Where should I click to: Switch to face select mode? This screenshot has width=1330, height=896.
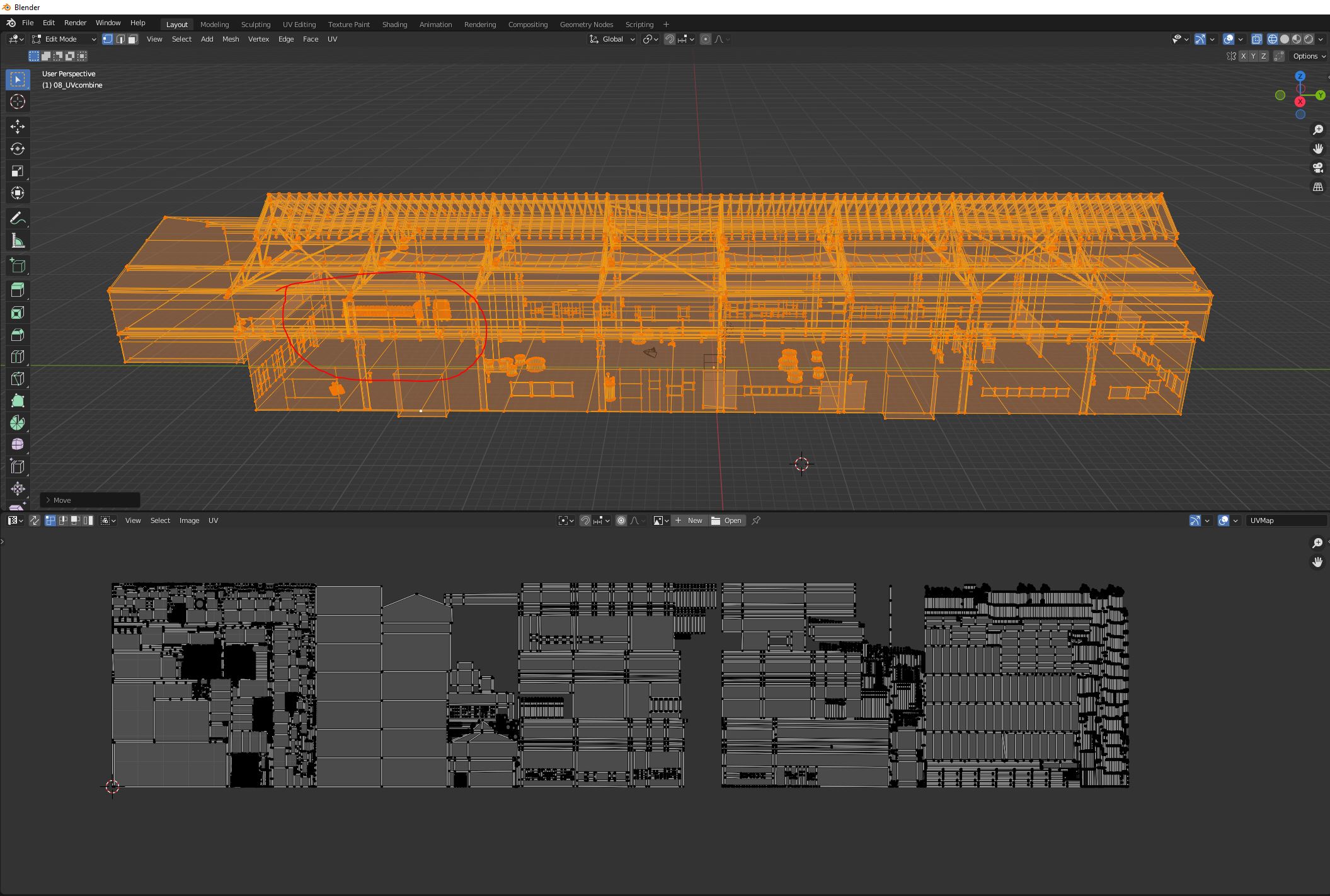[x=133, y=39]
